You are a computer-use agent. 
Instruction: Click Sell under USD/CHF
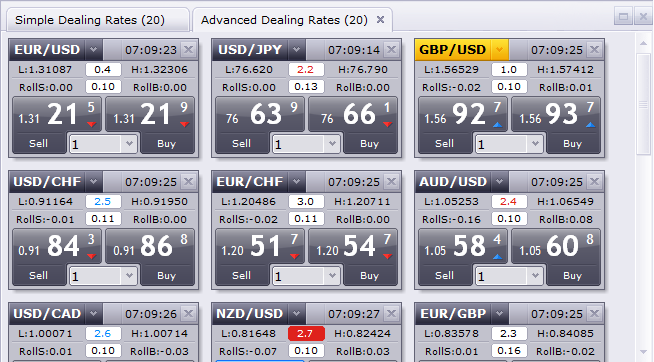38,276
